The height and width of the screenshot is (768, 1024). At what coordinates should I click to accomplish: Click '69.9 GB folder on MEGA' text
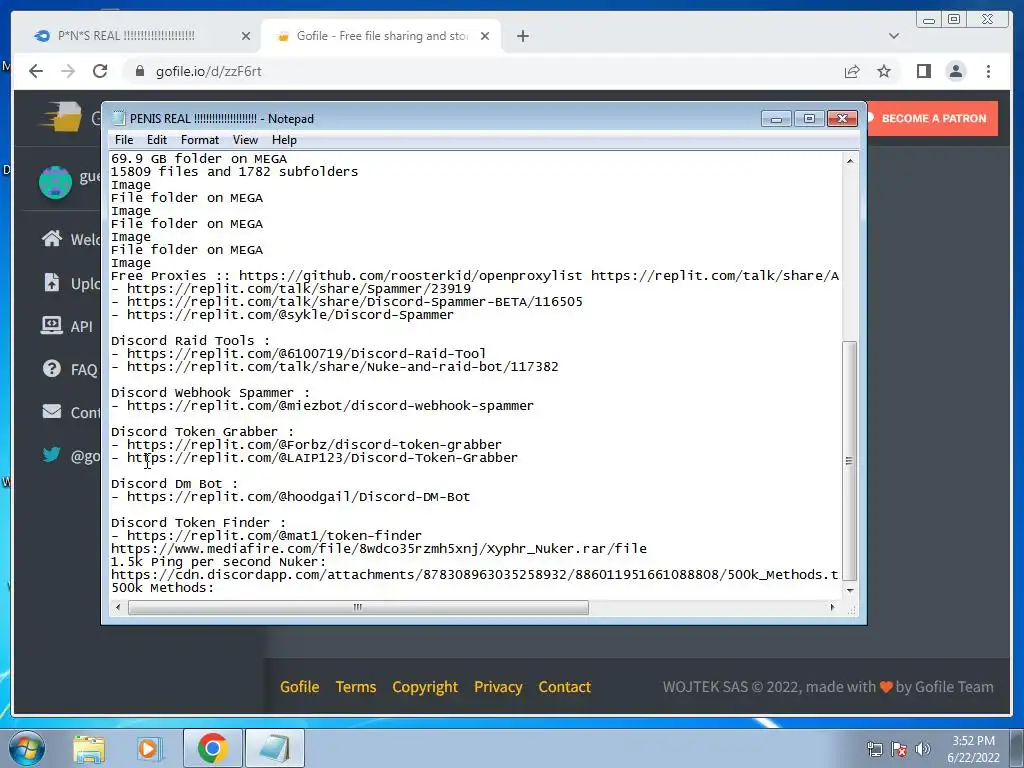point(199,159)
